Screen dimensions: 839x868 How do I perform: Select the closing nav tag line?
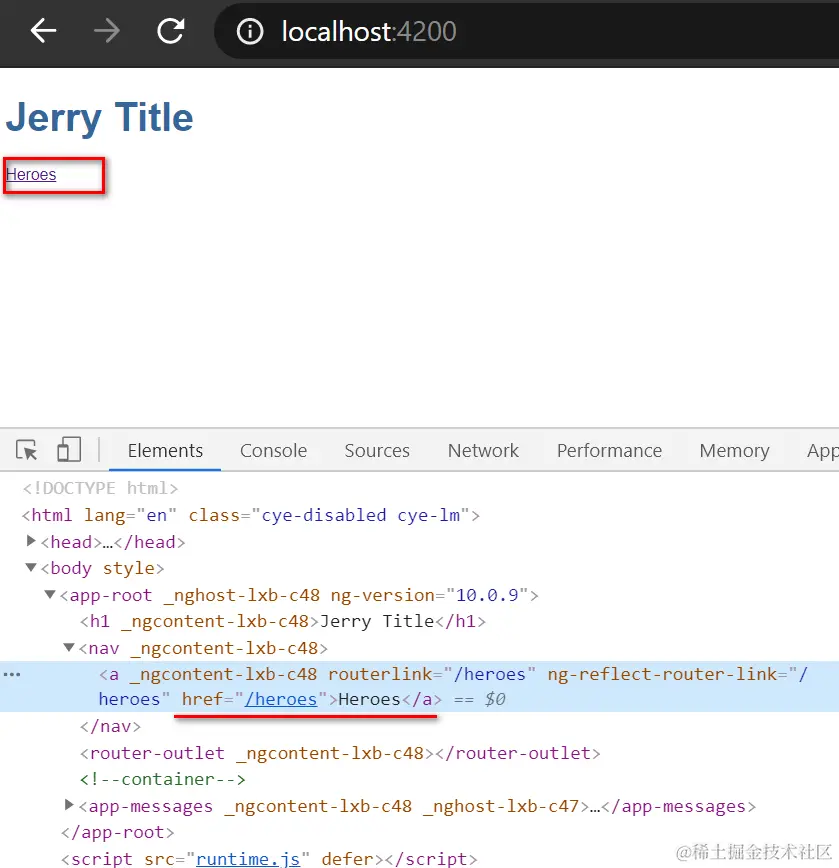tap(110, 726)
